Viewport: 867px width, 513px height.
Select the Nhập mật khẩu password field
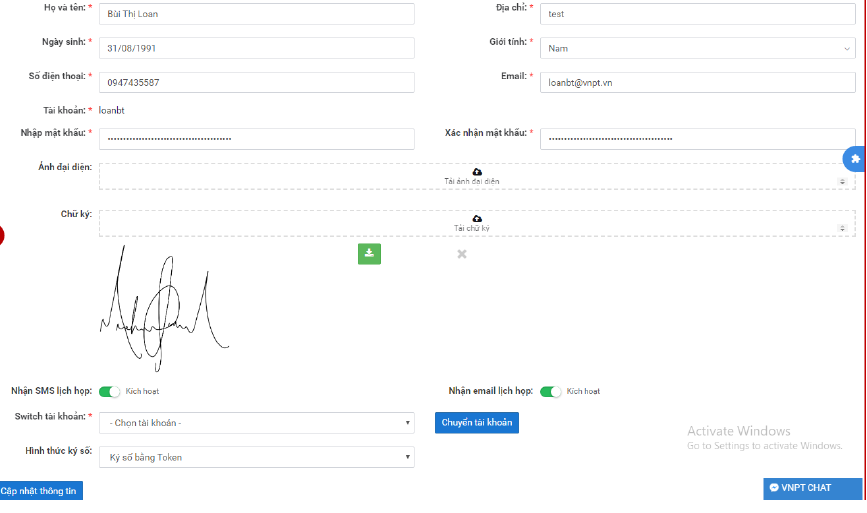click(x=256, y=139)
